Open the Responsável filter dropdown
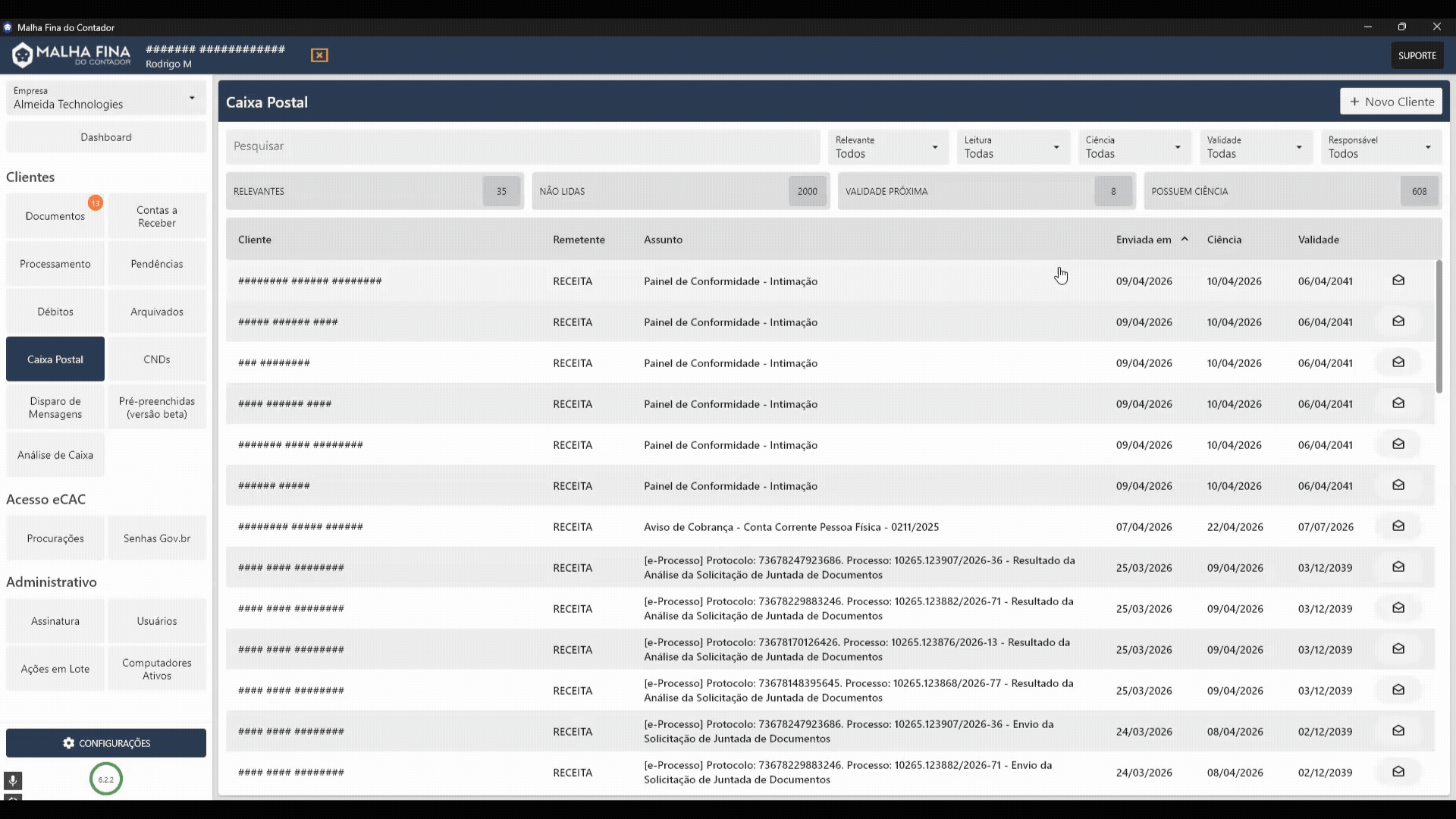Image resolution: width=1456 pixels, height=819 pixels. (1380, 147)
